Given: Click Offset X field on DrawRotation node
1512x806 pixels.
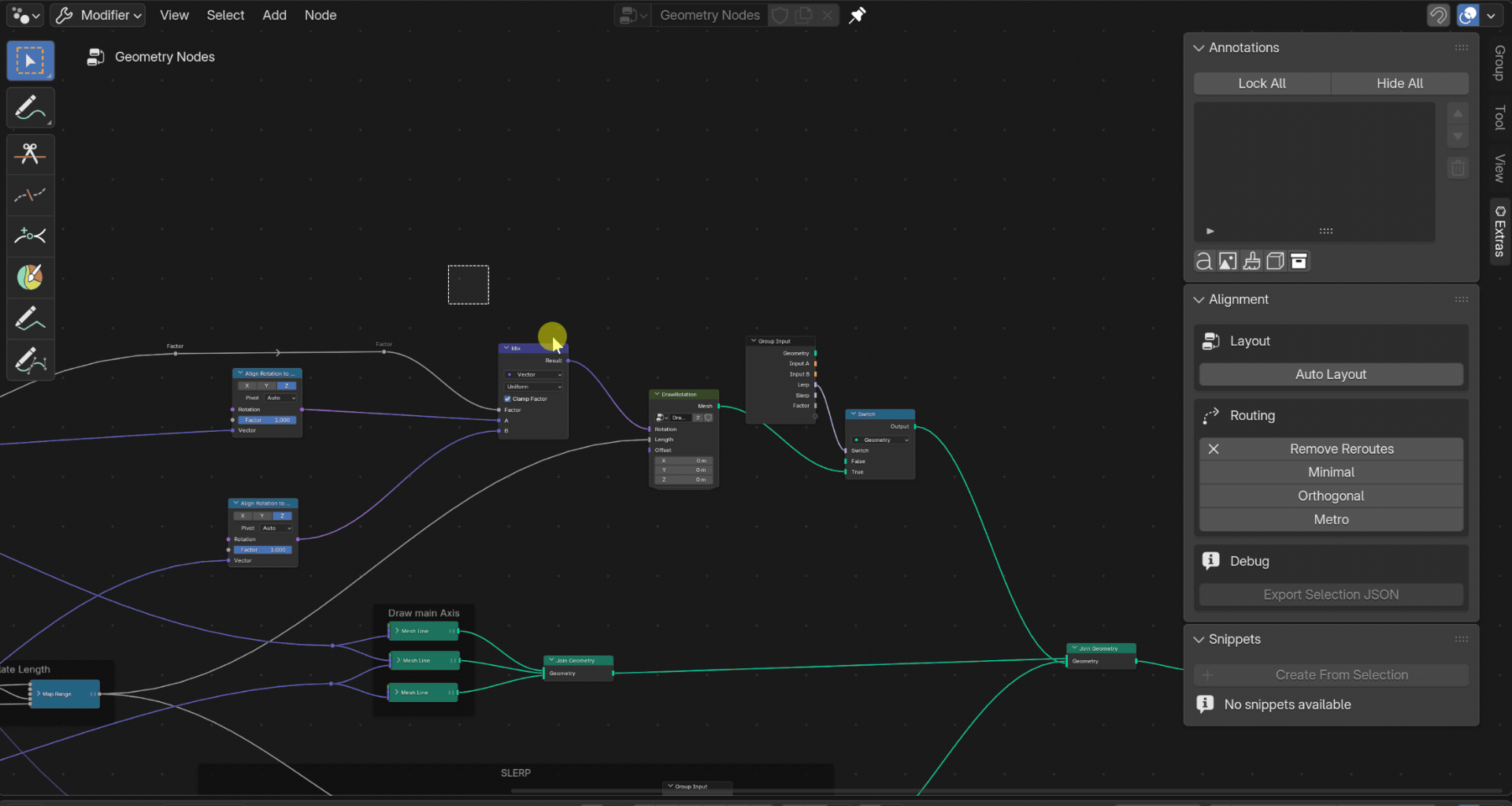Looking at the screenshot, I should (x=684, y=461).
